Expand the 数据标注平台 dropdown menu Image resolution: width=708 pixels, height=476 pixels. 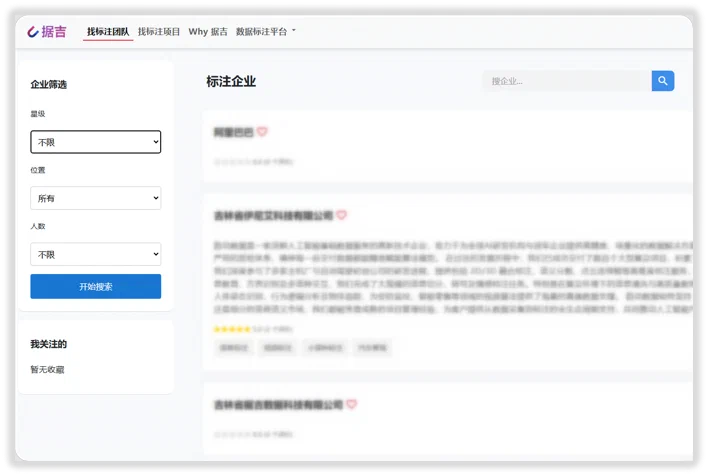coord(266,32)
